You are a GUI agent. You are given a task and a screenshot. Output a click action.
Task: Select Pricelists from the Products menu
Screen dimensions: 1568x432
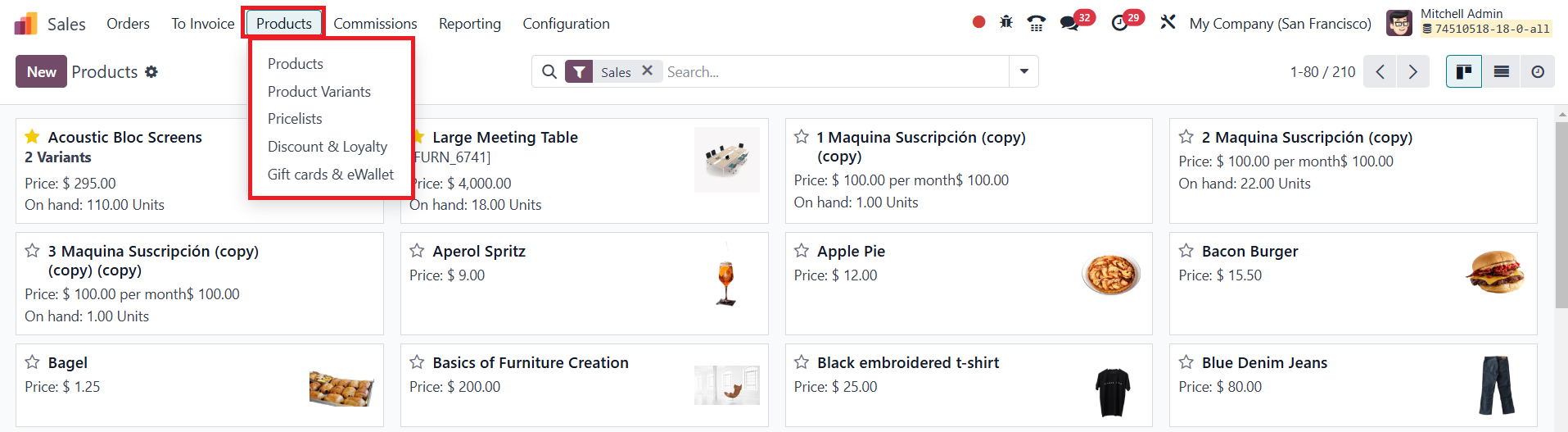tap(295, 119)
